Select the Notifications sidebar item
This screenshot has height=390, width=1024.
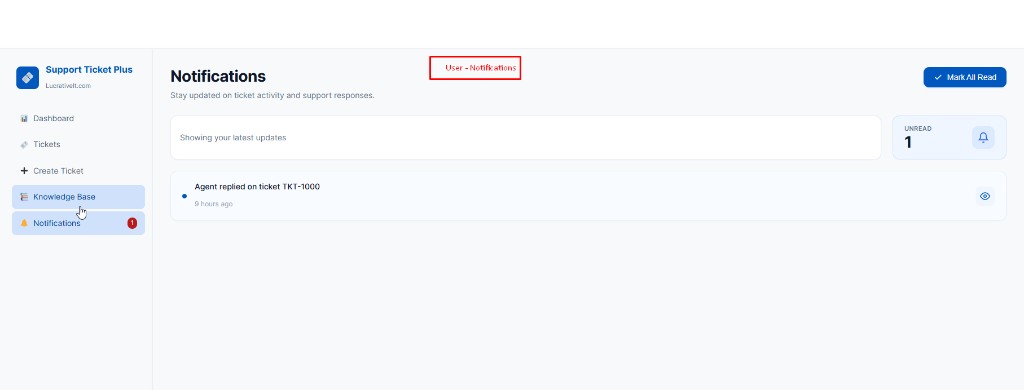pos(78,223)
